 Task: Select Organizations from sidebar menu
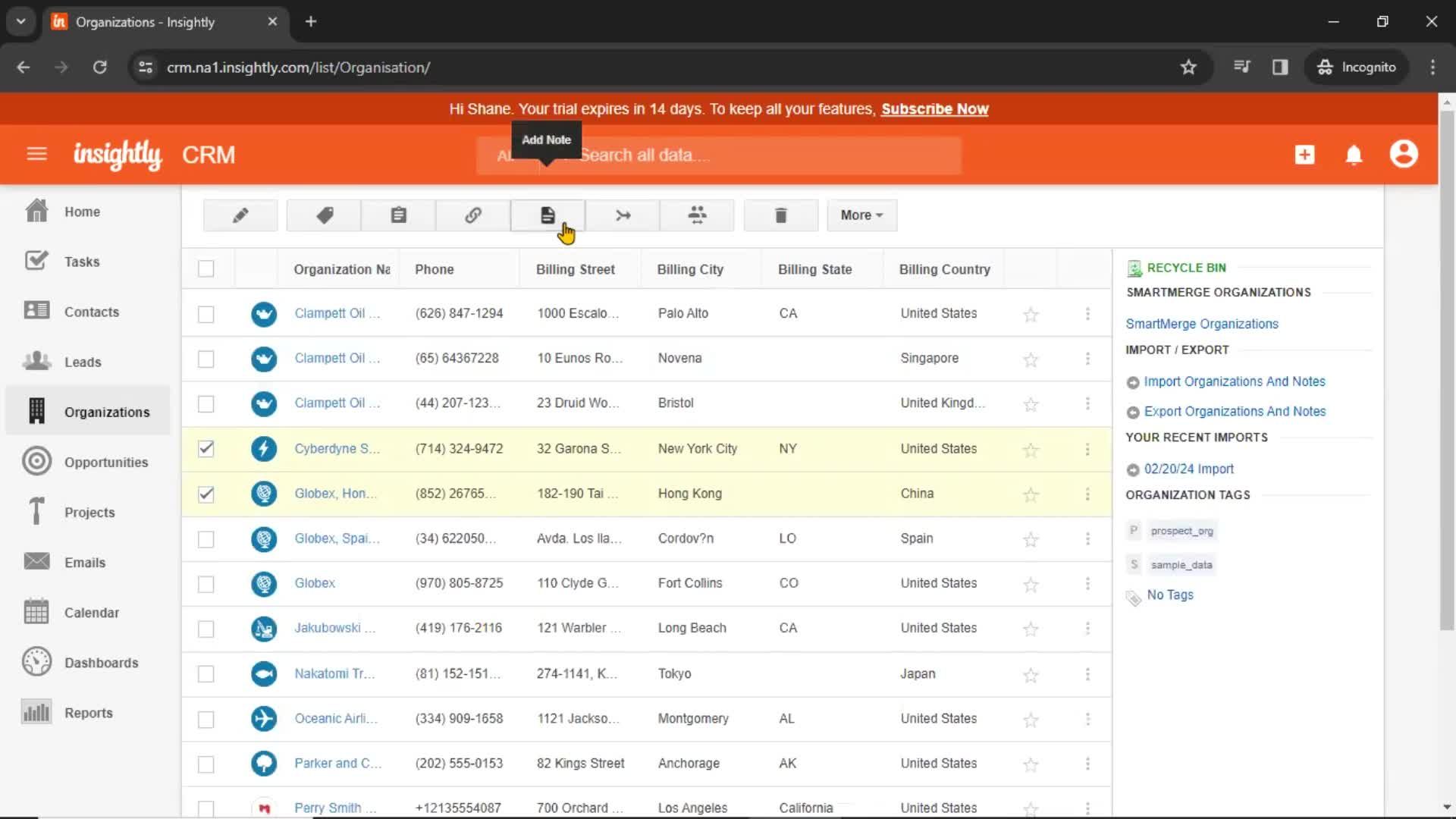pos(107,412)
